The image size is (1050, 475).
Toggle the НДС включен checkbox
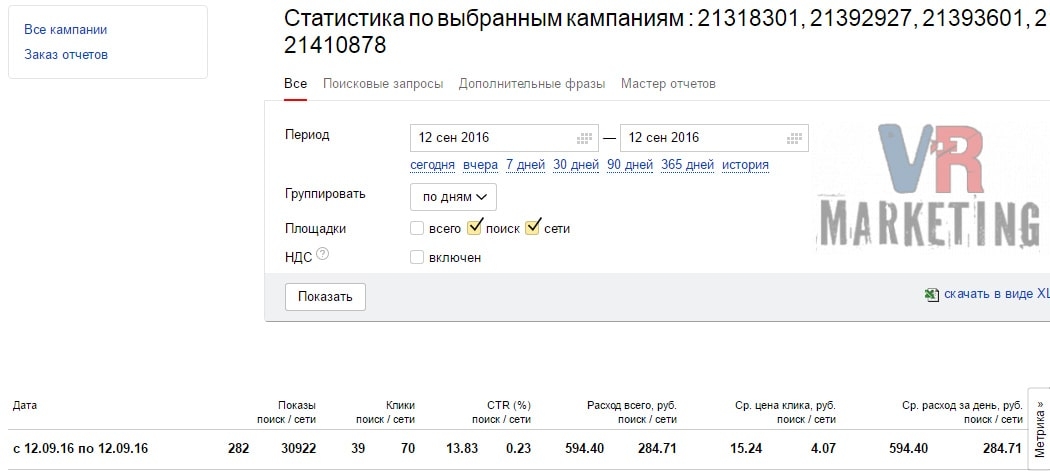pyautogui.click(x=417, y=257)
